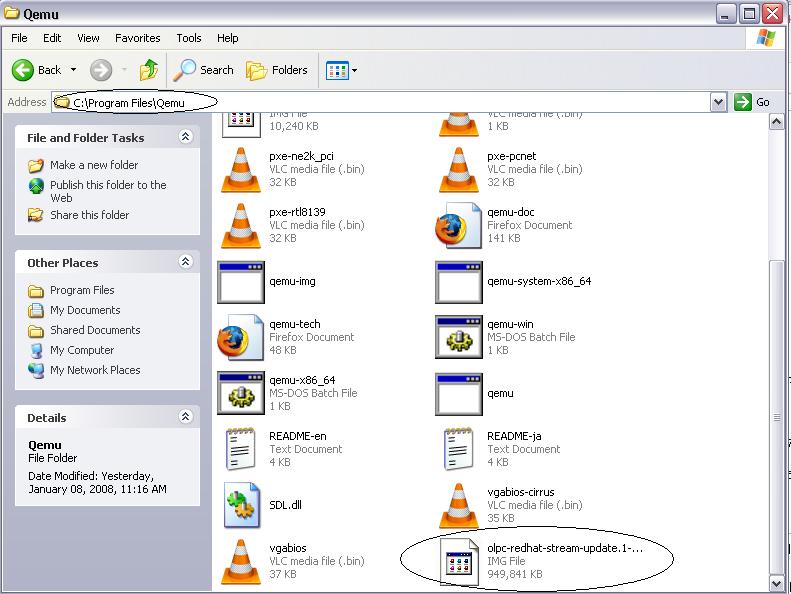Toggle the Folders pane button

tap(277, 70)
